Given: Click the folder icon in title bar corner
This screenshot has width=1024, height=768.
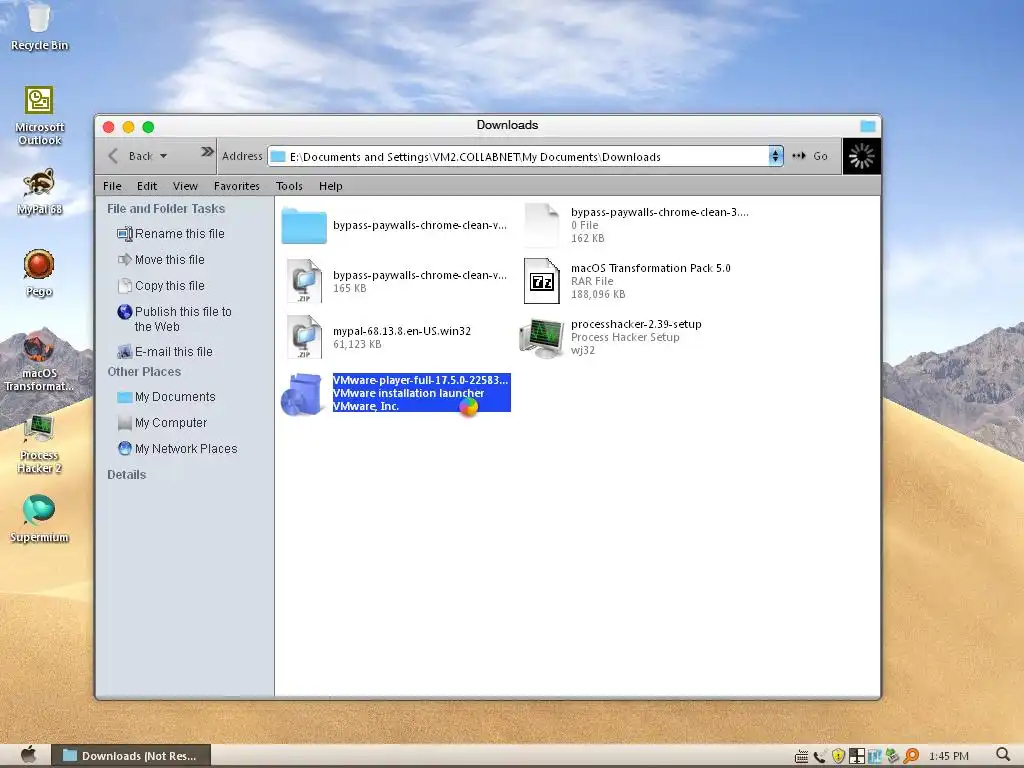Looking at the screenshot, I should coord(867,126).
